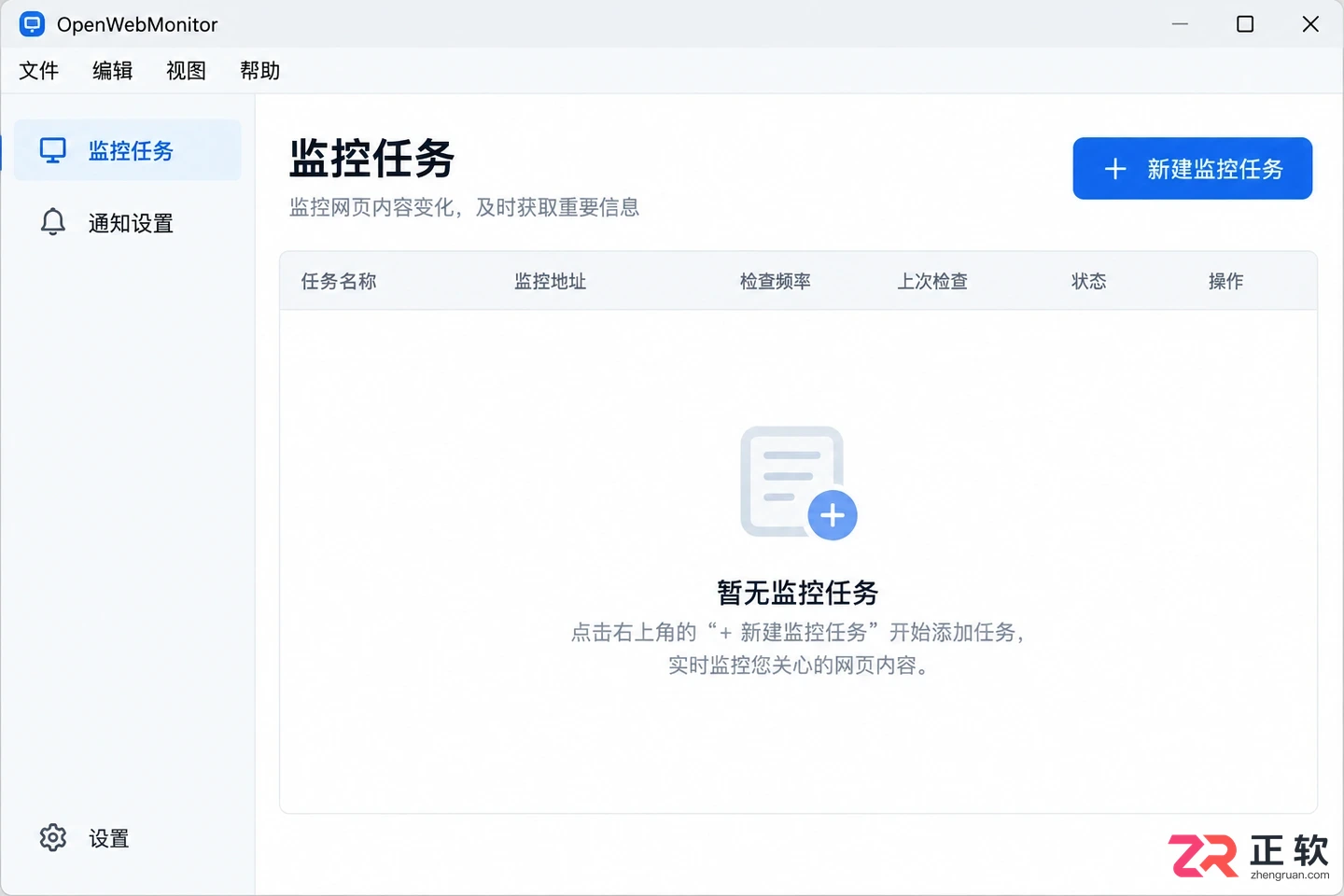This screenshot has width=1344, height=896.
Task: Click the hint line starting with 点击右上角的
Action: click(798, 633)
